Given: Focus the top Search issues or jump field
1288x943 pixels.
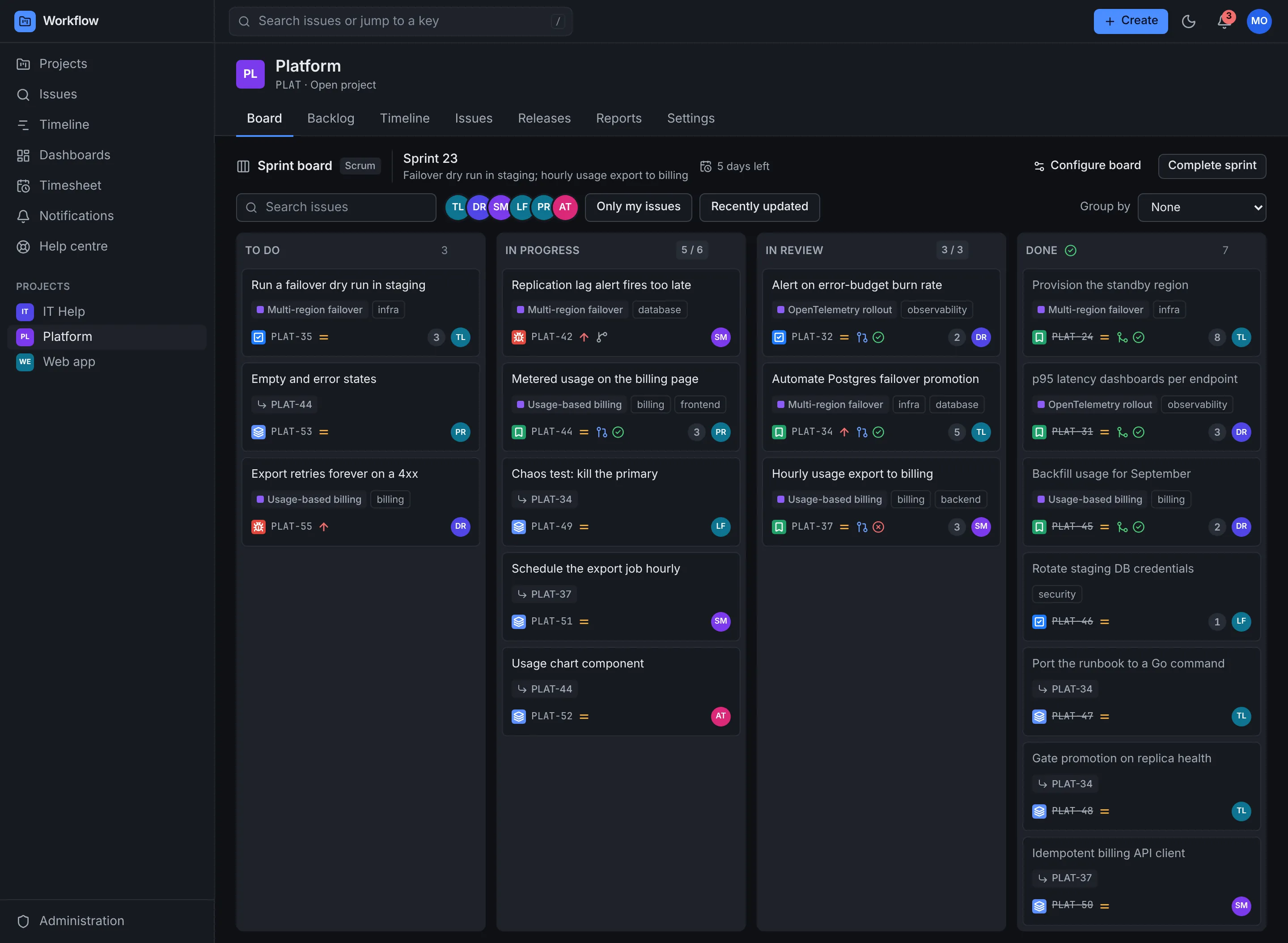Looking at the screenshot, I should click(x=401, y=21).
